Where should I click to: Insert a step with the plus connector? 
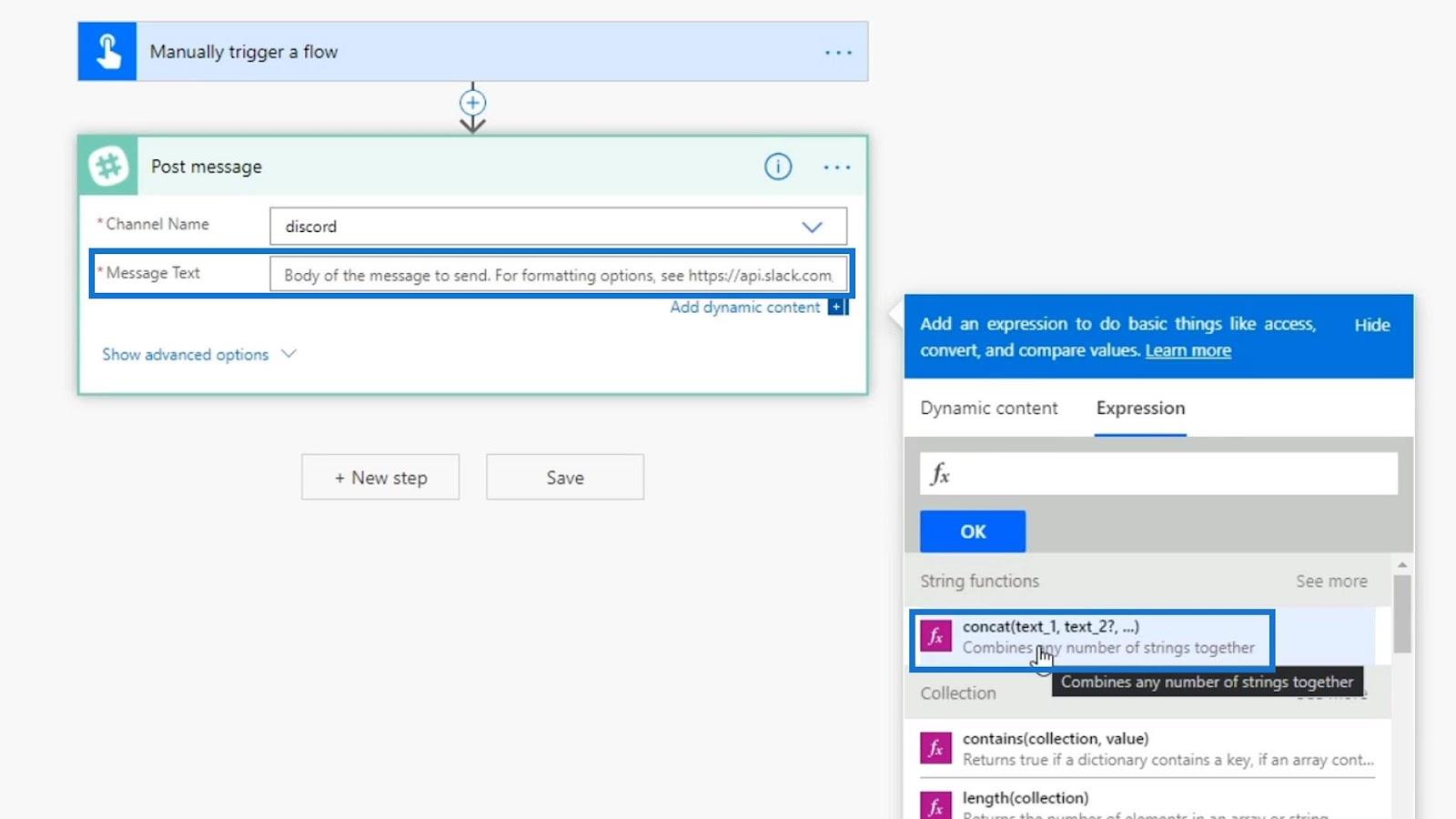click(472, 102)
